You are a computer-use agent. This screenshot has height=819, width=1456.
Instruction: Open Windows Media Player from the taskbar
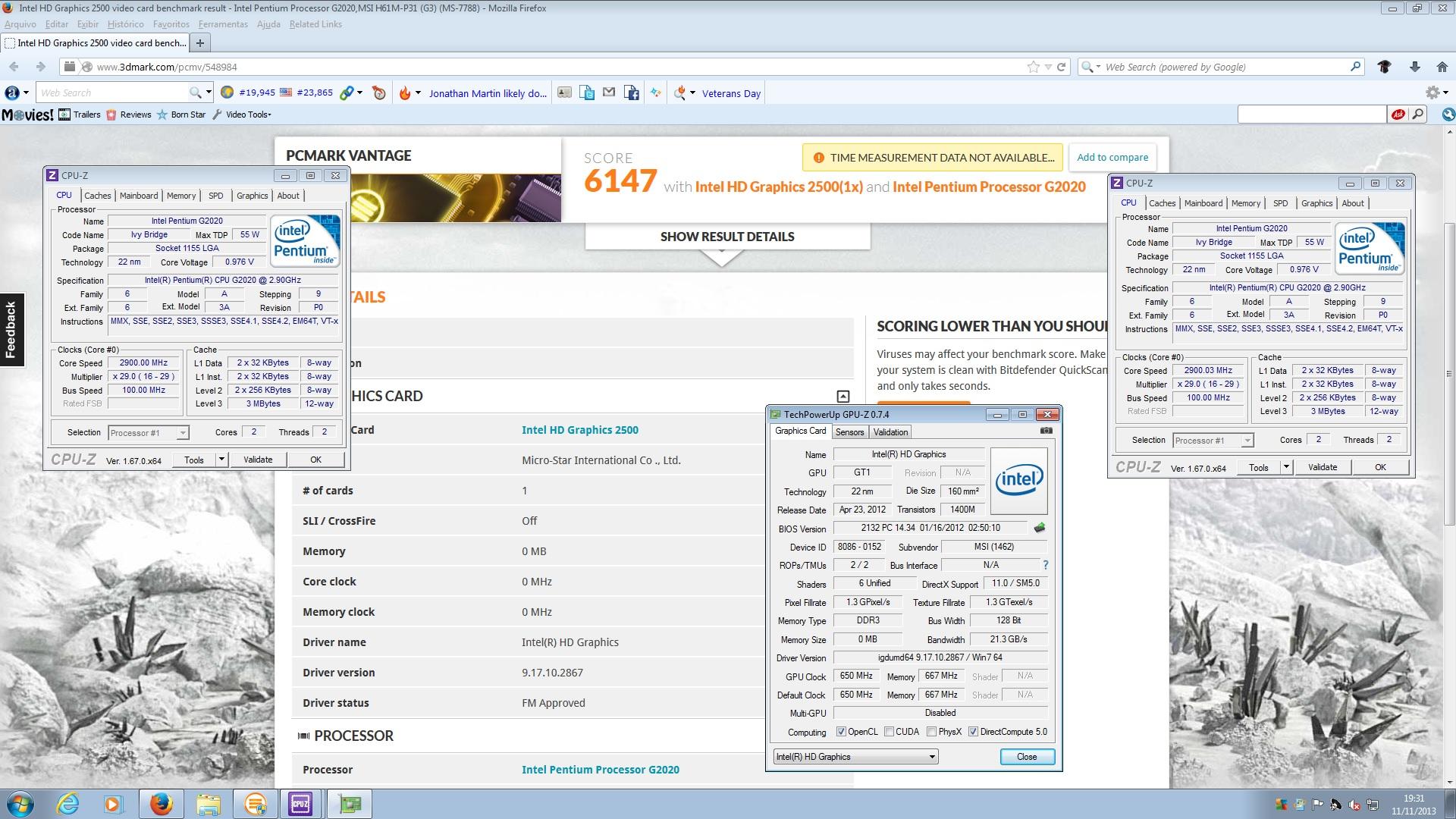click(x=113, y=804)
